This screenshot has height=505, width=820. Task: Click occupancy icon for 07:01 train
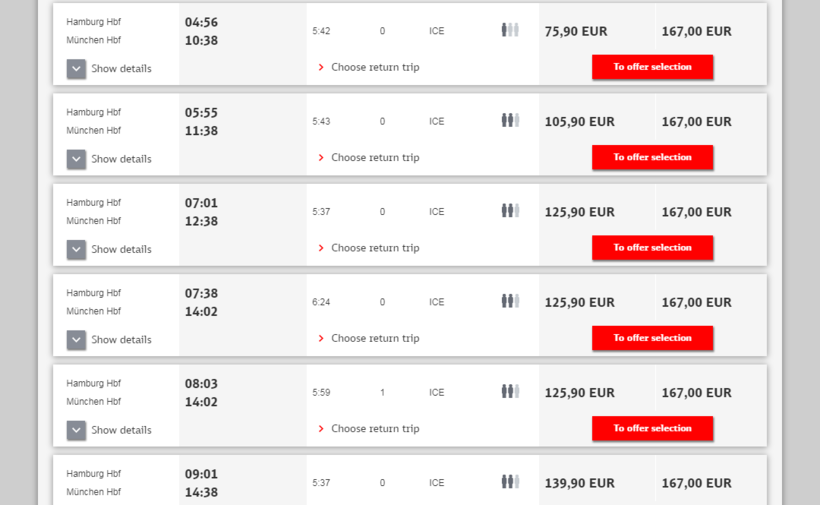coord(510,211)
